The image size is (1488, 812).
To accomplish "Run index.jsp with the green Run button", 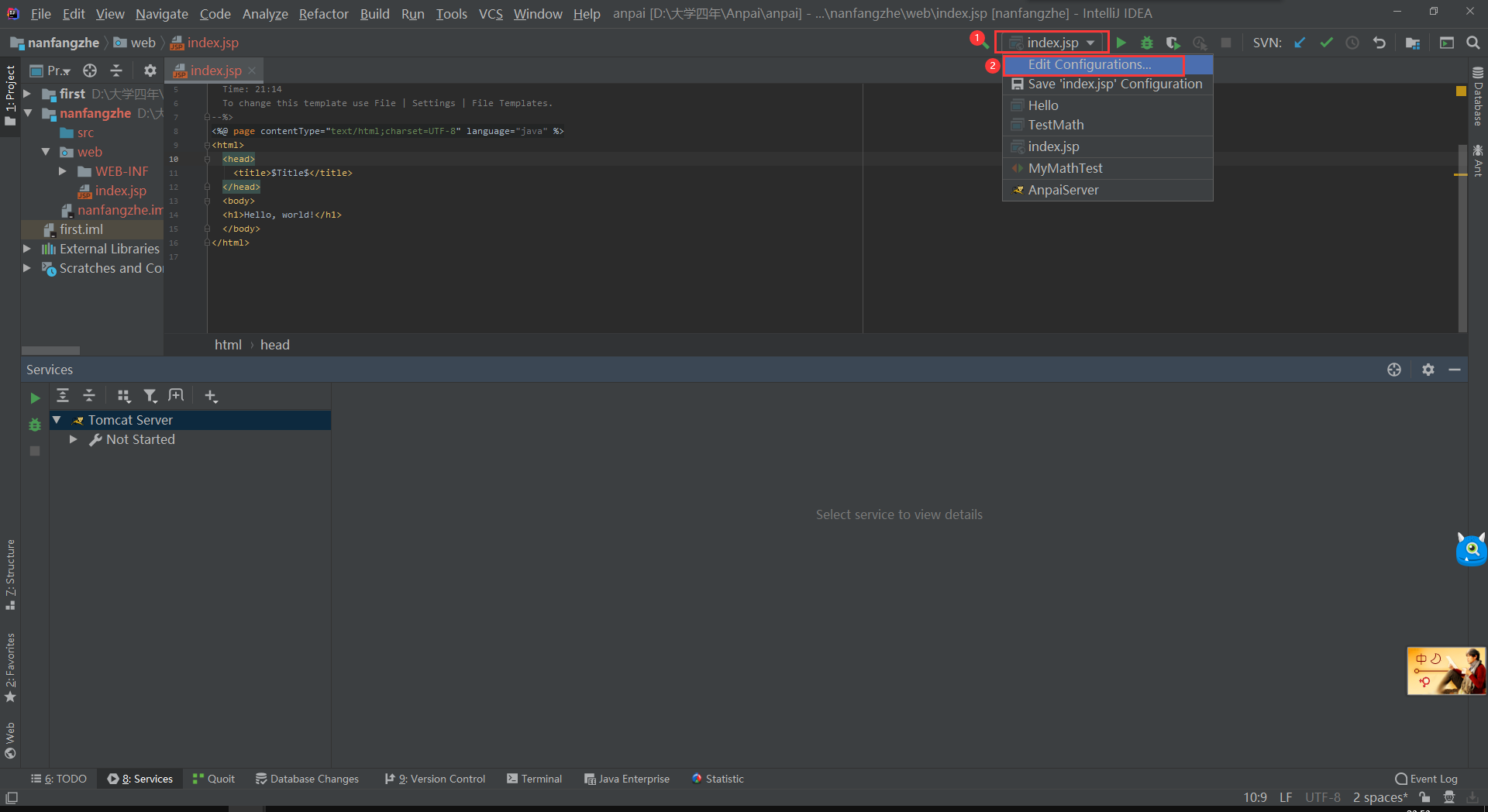I will coord(1121,43).
